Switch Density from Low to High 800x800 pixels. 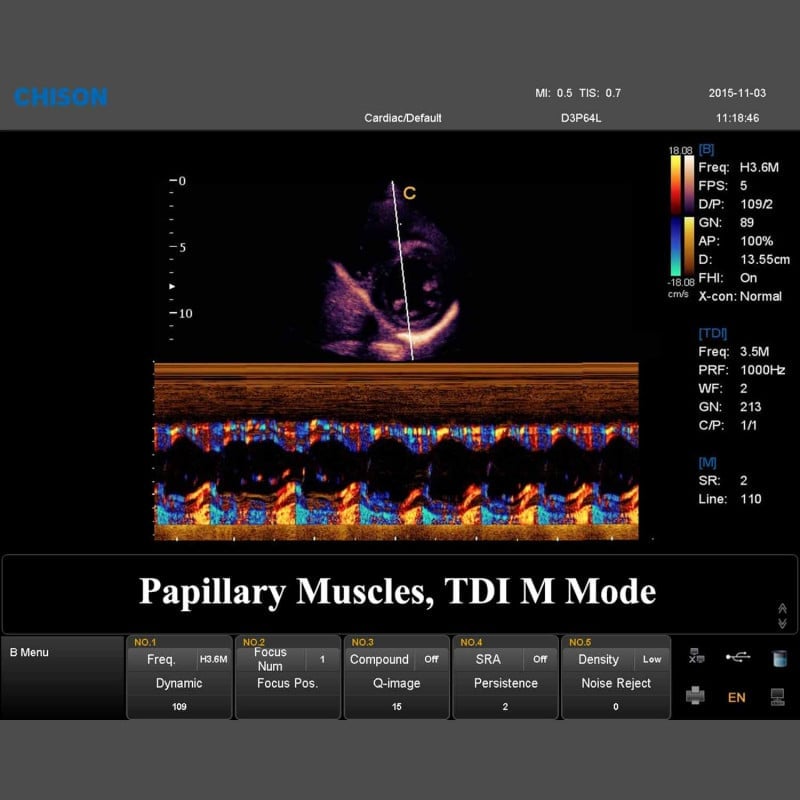coord(599,659)
